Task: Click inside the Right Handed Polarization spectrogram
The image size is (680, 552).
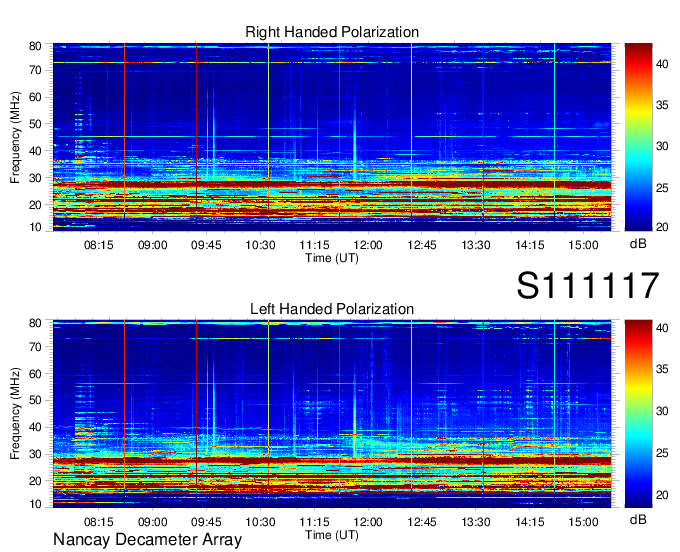Action: [332, 137]
